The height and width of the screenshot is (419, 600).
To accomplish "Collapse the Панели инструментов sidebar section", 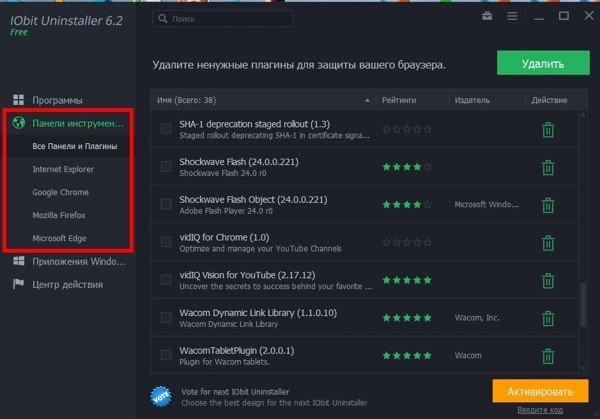I will [x=69, y=123].
